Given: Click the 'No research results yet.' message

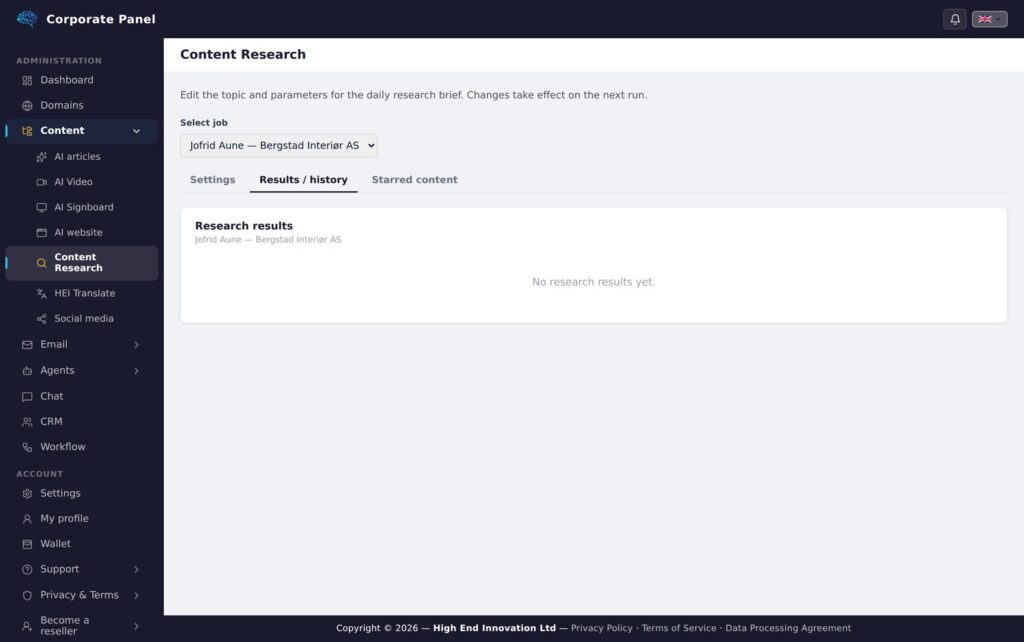Looking at the screenshot, I should (593, 282).
